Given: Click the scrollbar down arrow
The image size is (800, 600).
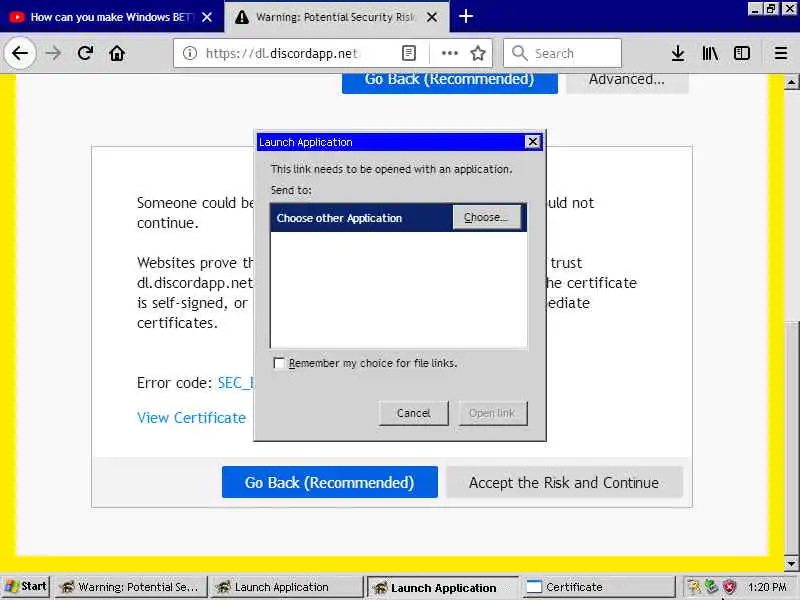Looking at the screenshot, I should (x=791, y=564).
